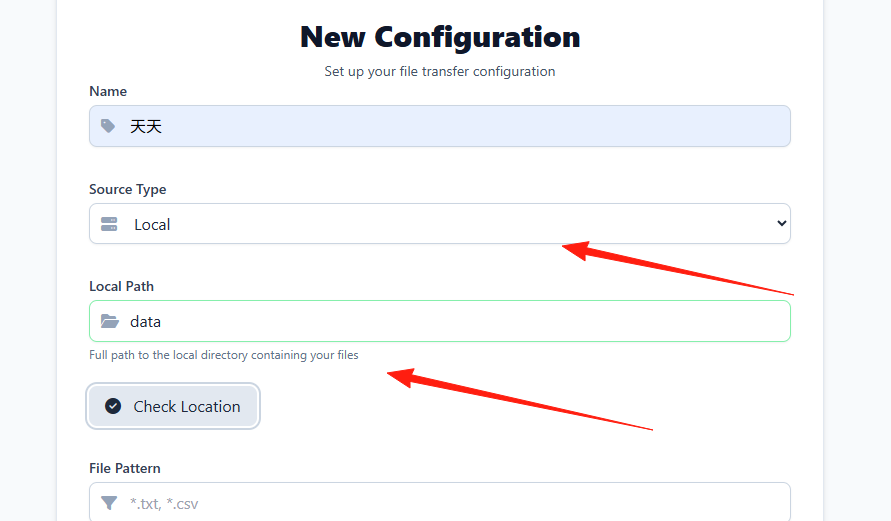891x521 pixels.
Task: Click the Source Type label
Action: tap(128, 189)
